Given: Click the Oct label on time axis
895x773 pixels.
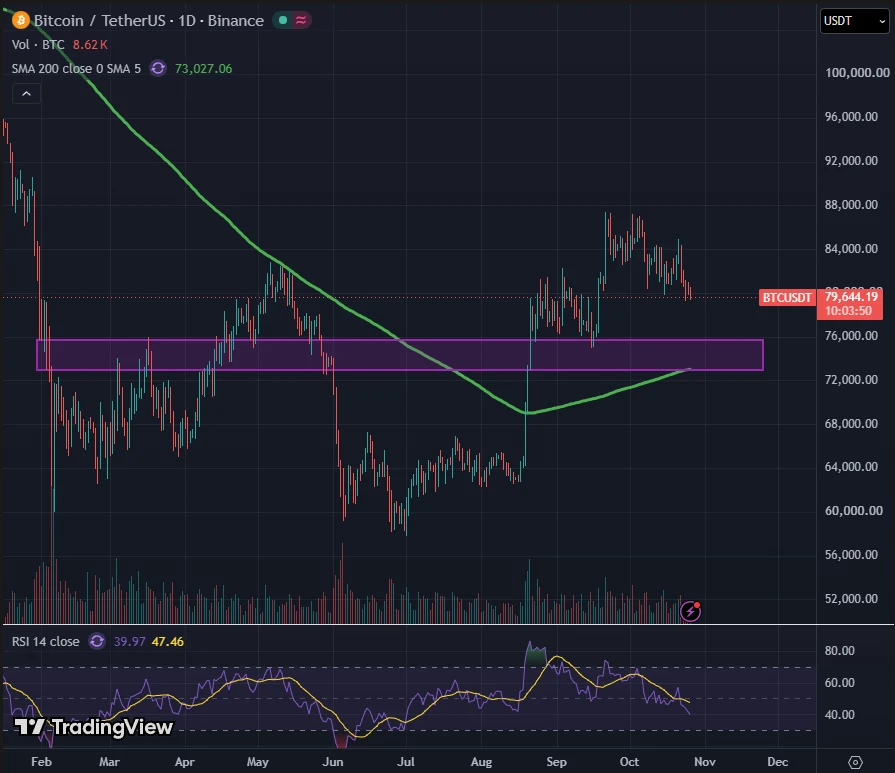Looking at the screenshot, I should [629, 762].
